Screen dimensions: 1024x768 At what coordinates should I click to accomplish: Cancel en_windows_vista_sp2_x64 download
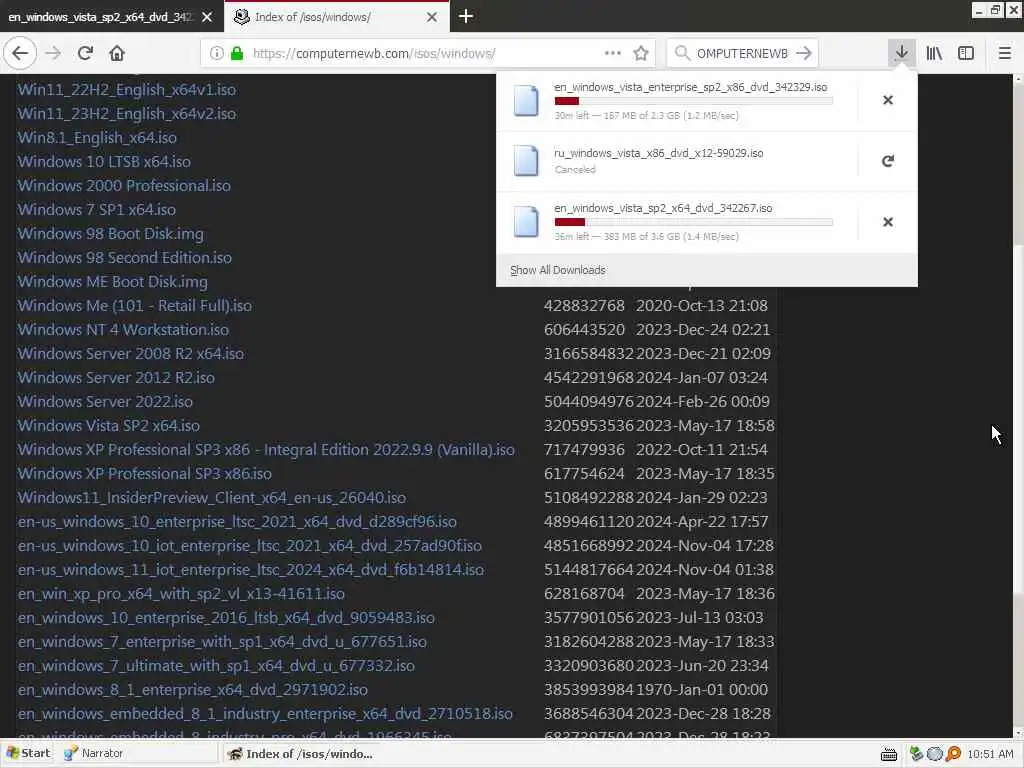click(x=888, y=222)
